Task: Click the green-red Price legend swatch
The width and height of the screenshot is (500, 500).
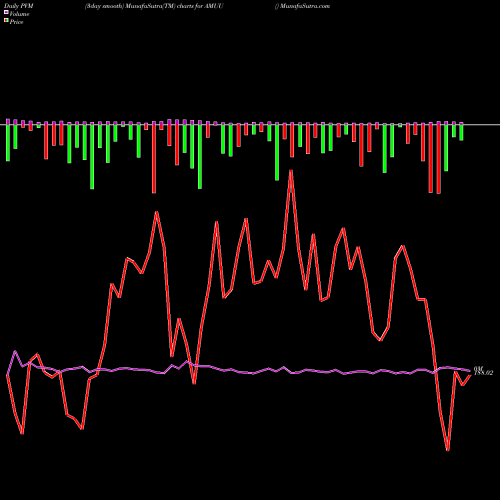Action: click(6, 21)
